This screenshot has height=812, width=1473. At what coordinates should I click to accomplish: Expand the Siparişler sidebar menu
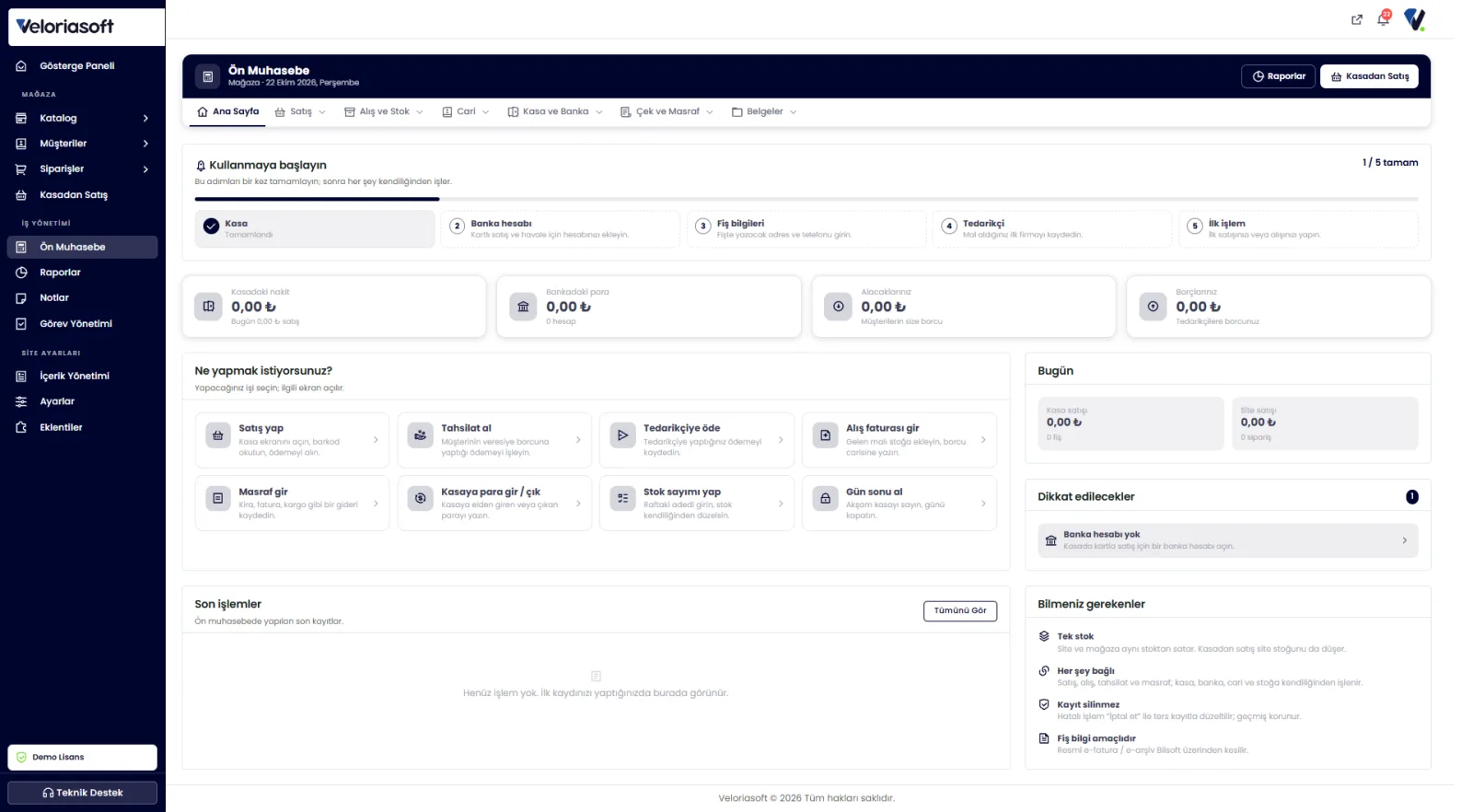pos(83,169)
